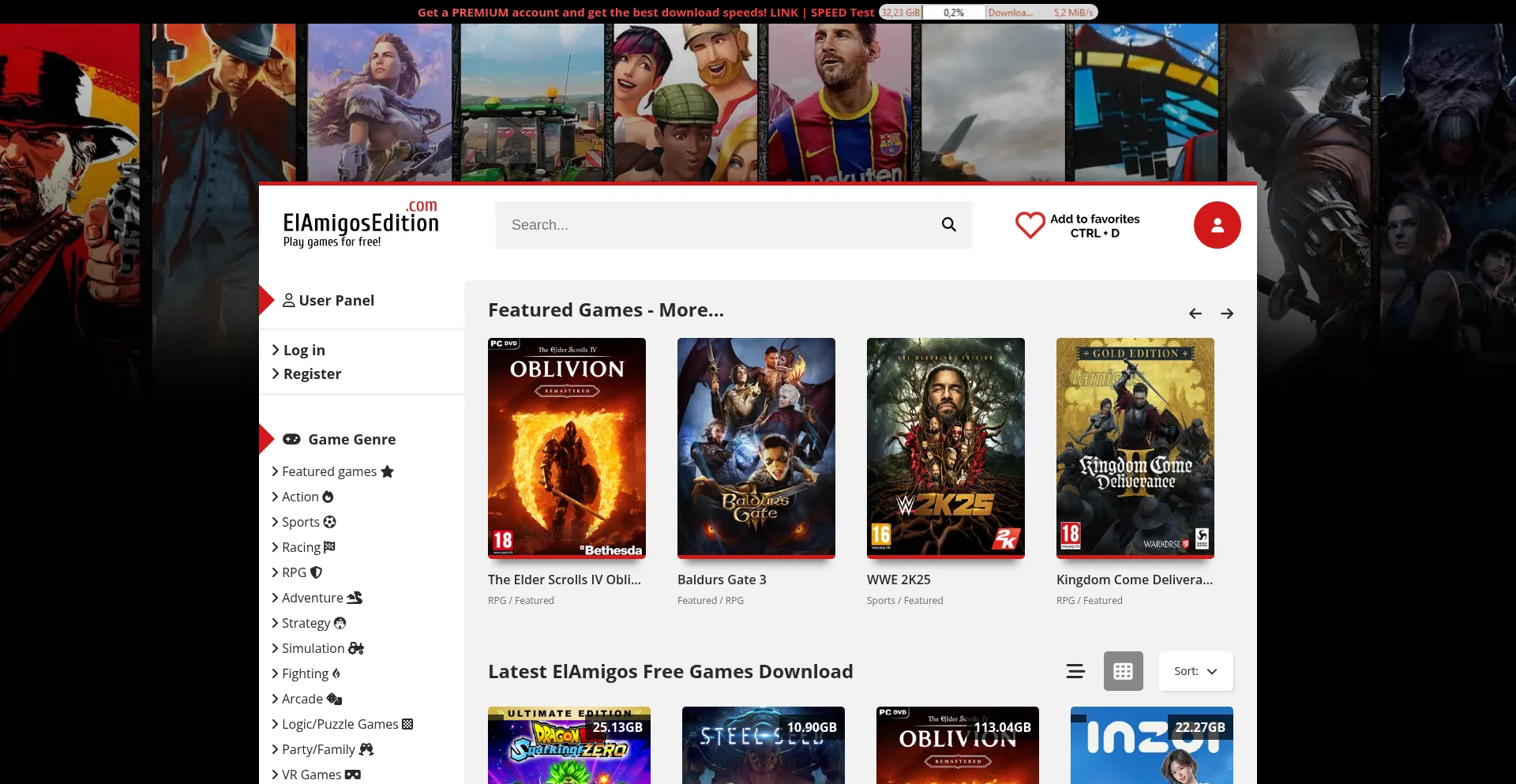Click the download progress bar in banner

pyautogui.click(x=989, y=13)
